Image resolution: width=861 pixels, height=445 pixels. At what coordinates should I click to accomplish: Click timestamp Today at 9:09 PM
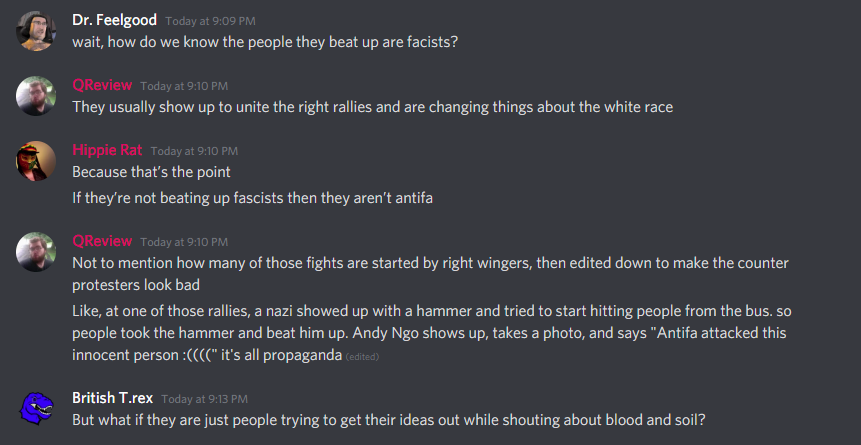click(210, 21)
